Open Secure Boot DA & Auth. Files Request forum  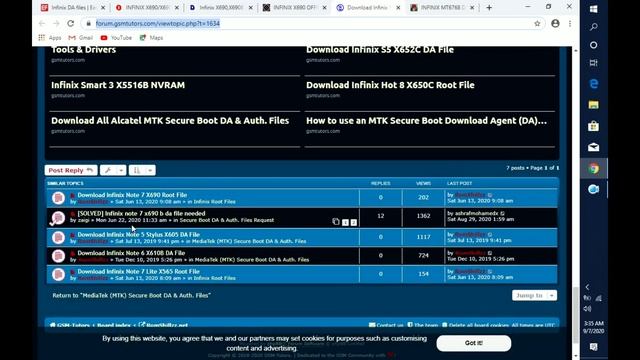pyautogui.click(x=227, y=220)
